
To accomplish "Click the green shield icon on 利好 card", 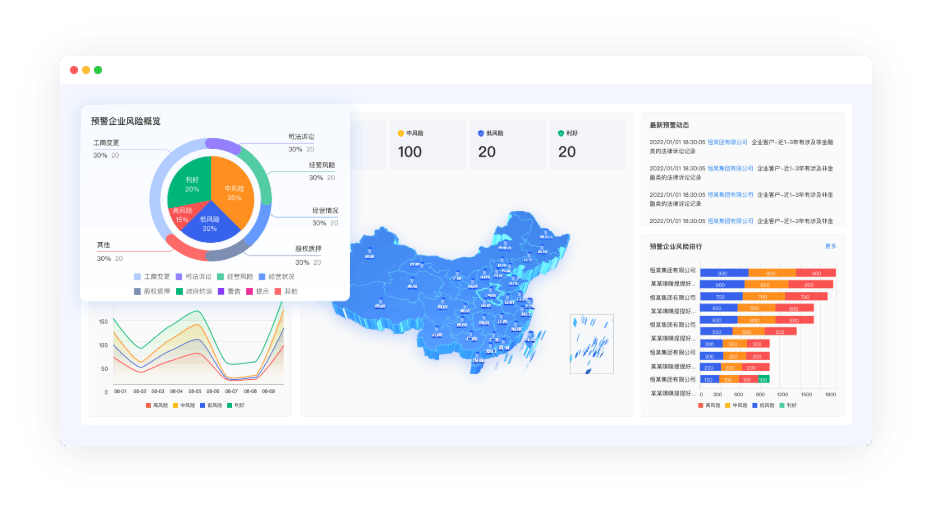I will pos(561,134).
